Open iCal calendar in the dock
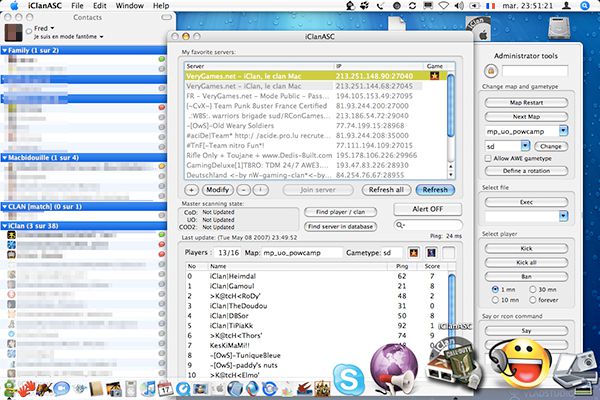Image resolution: width=600 pixels, height=400 pixels. tap(165, 389)
